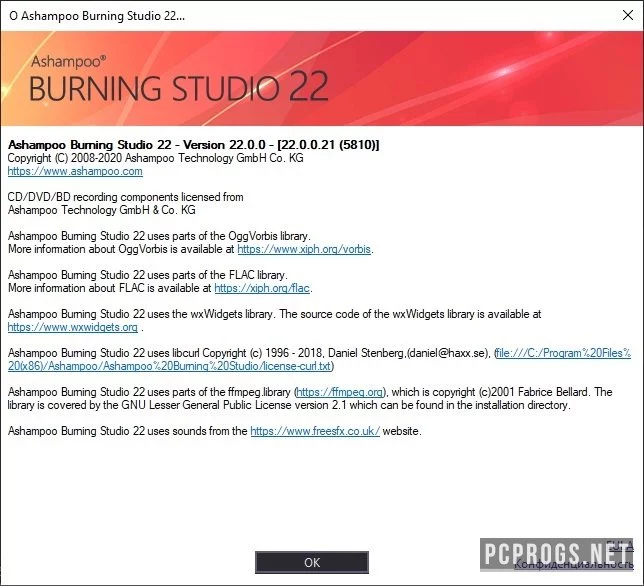This screenshot has width=644, height=586.
Task: Click the Конфиденциальность link
Action: pos(574,563)
